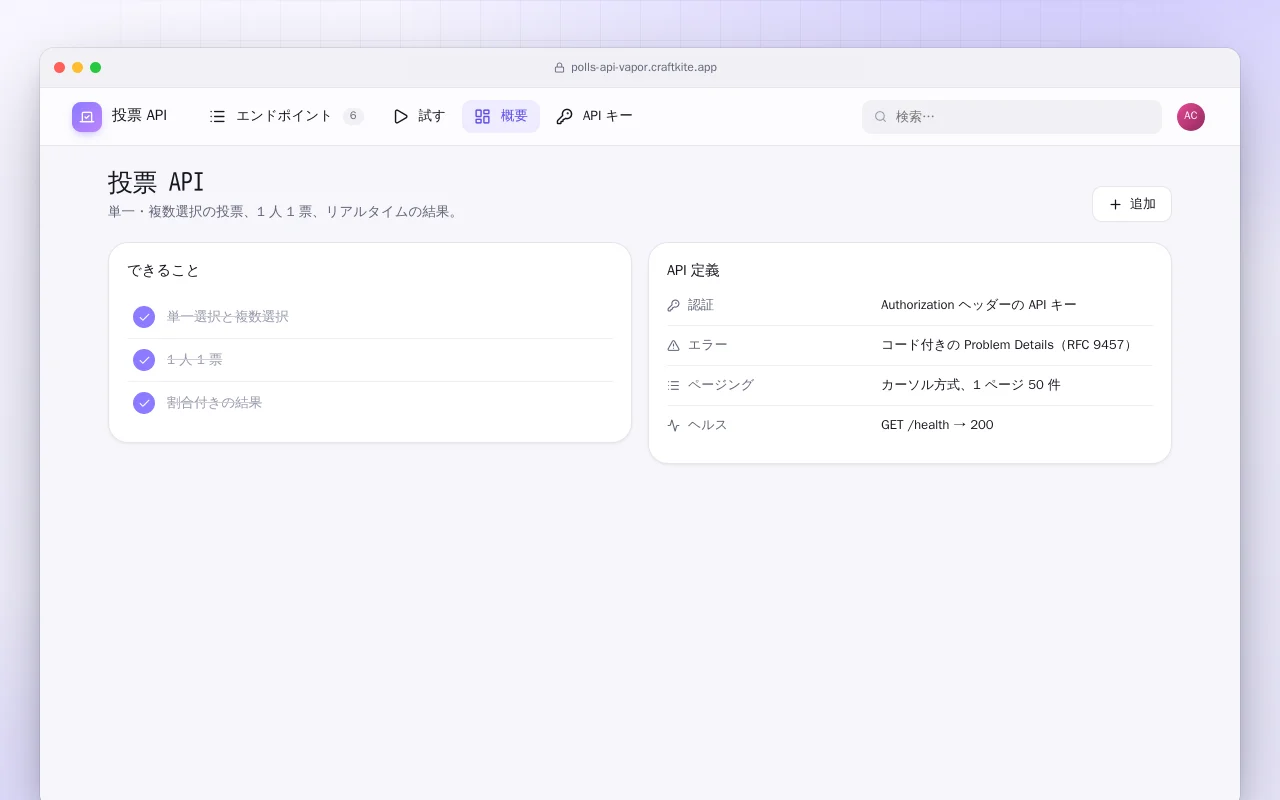Click the 投票 API app logo icon
Viewport: 1280px width, 800px height.
(87, 117)
